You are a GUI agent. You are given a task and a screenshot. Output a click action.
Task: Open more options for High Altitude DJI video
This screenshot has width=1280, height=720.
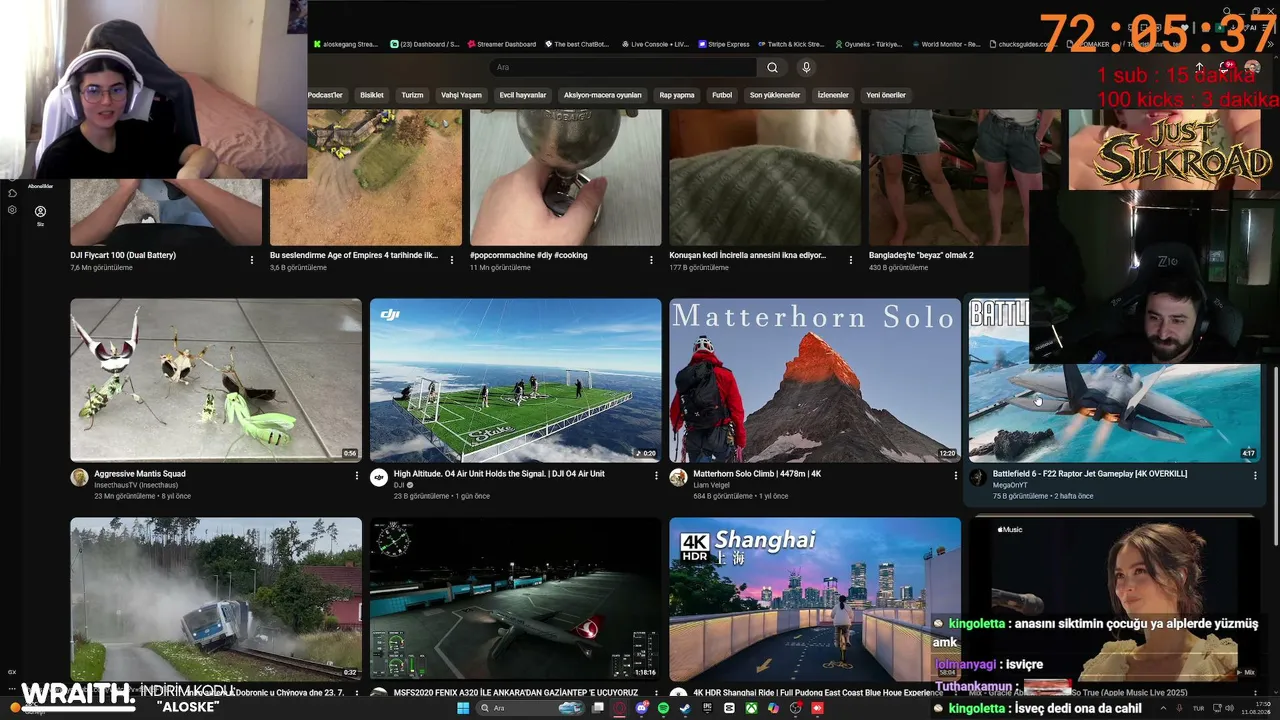coord(656,476)
